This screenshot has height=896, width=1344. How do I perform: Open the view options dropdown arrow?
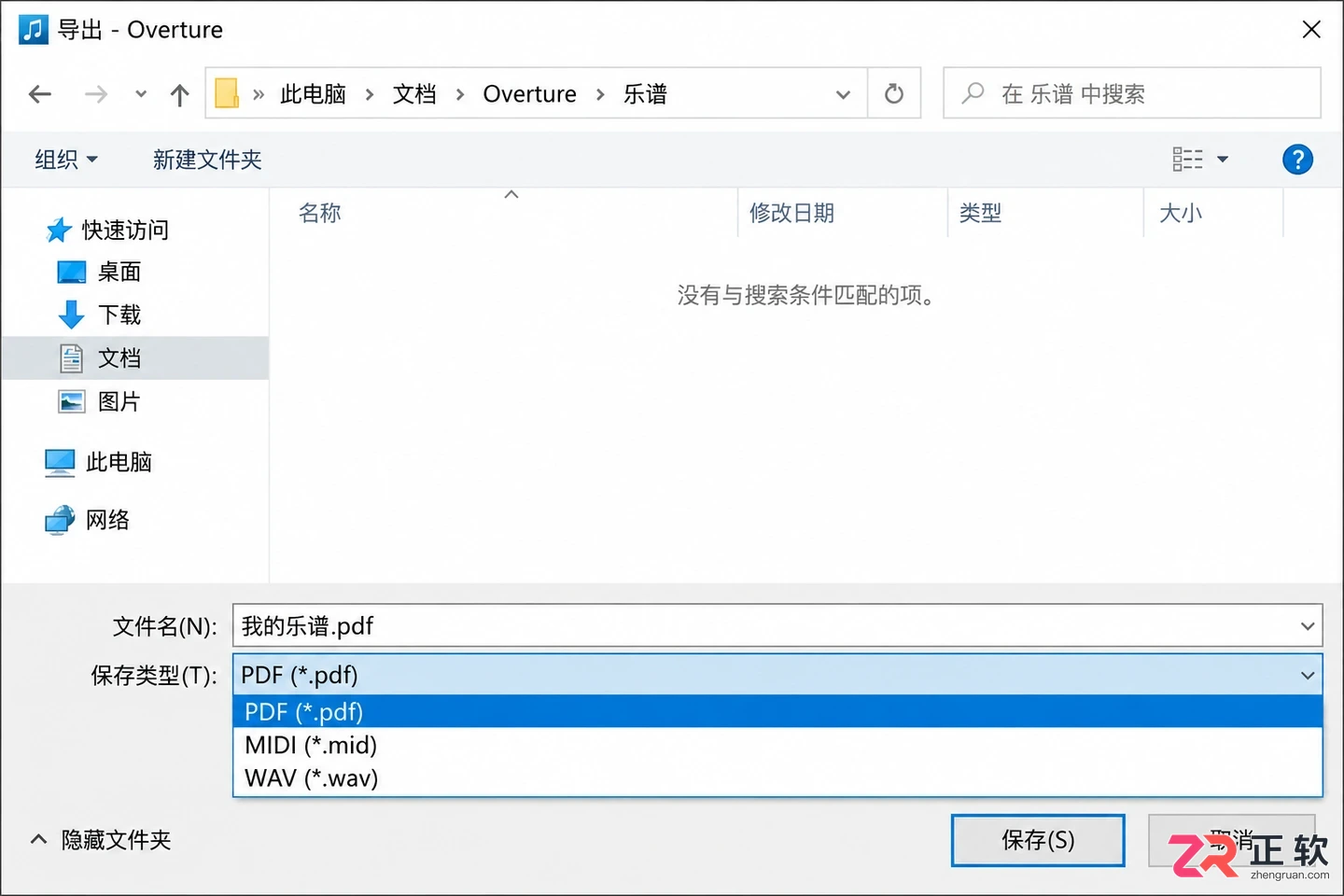click(1223, 160)
